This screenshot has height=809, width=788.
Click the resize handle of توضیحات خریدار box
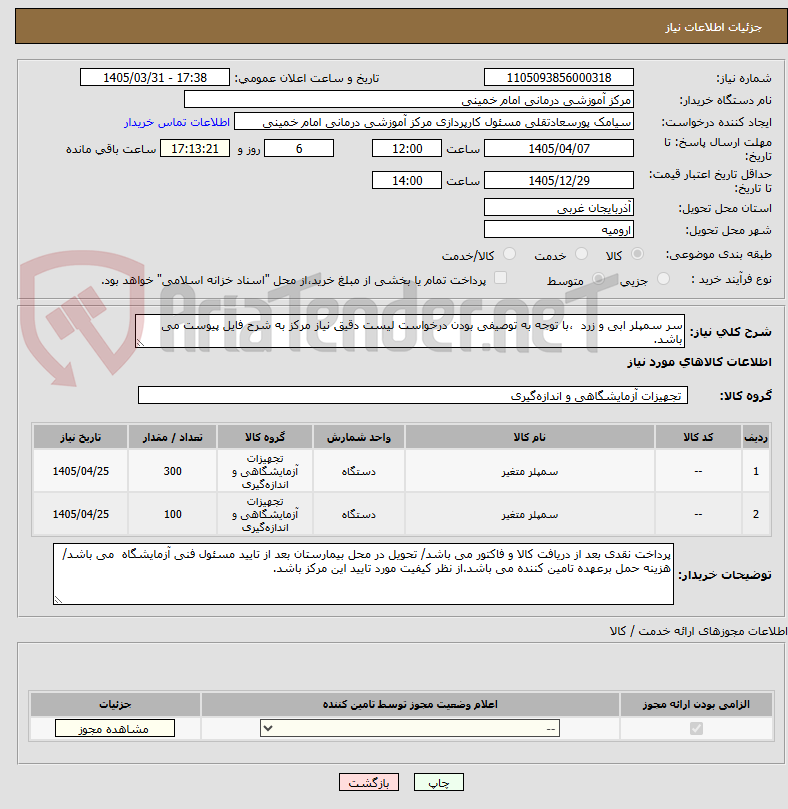58,600
